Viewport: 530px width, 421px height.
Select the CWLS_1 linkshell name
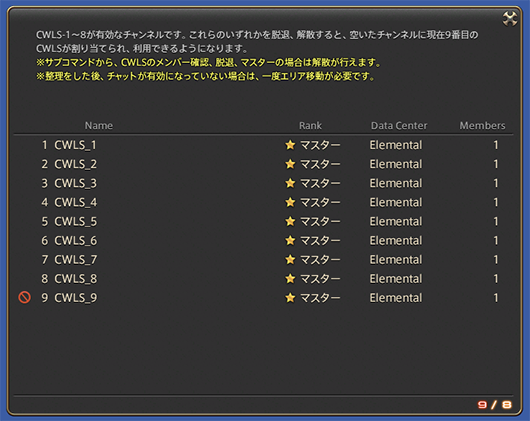pyautogui.click(x=76, y=145)
